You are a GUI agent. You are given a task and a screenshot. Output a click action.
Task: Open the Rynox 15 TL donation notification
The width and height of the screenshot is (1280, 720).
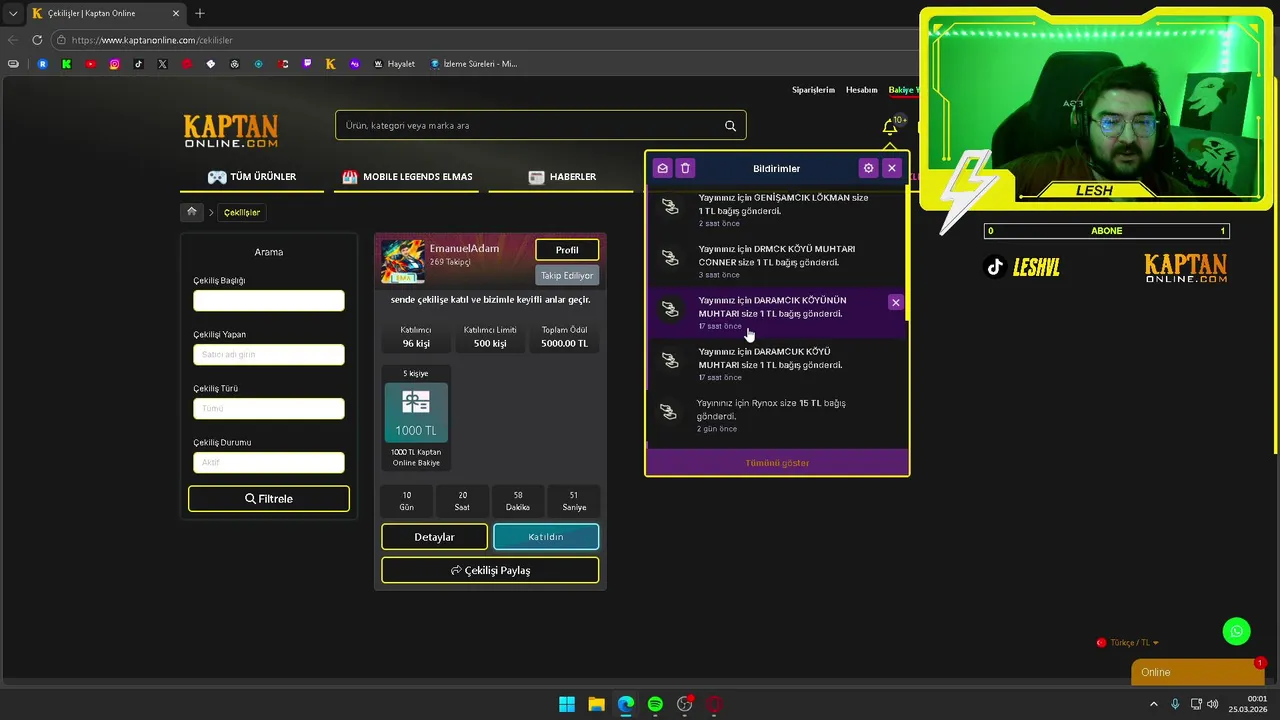click(776, 415)
